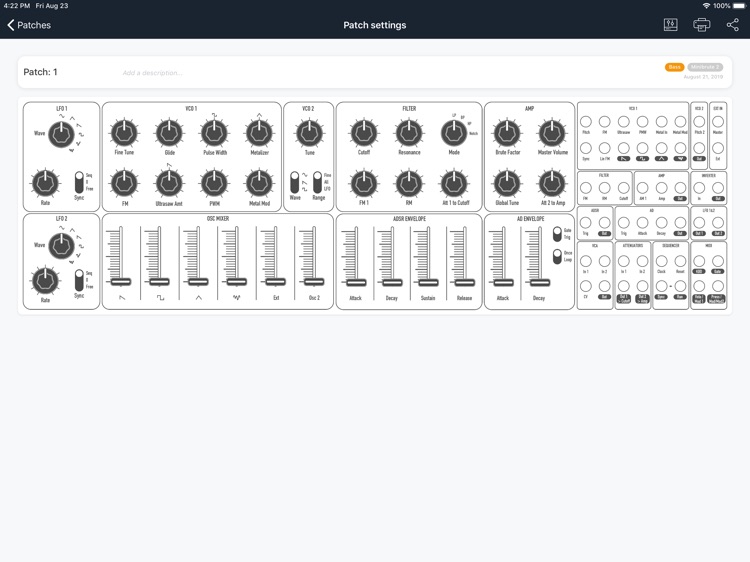Click the filter Resonance knob
Image resolution: width=750 pixels, height=562 pixels.
[x=408, y=132]
